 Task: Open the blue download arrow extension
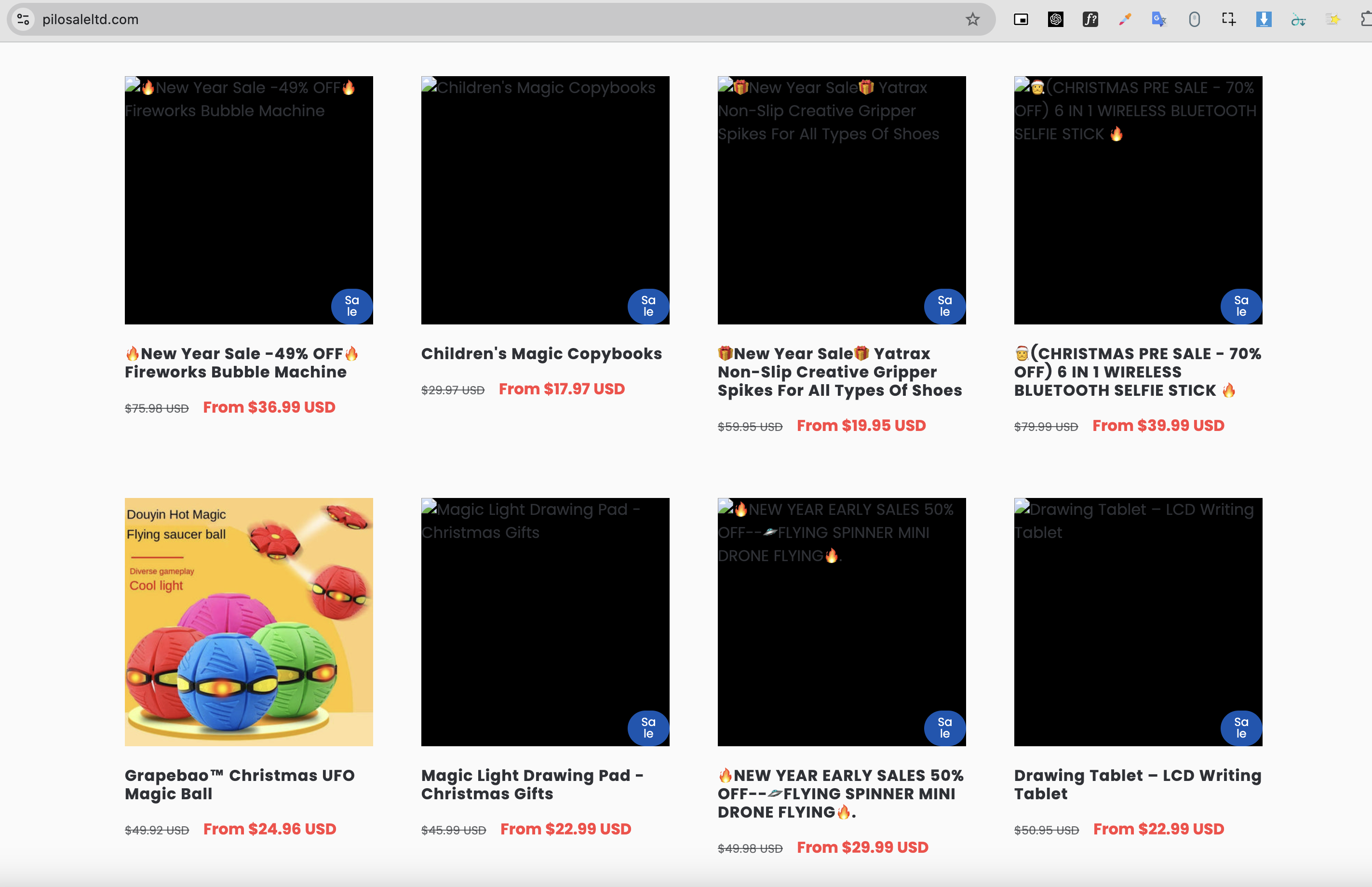1263,20
